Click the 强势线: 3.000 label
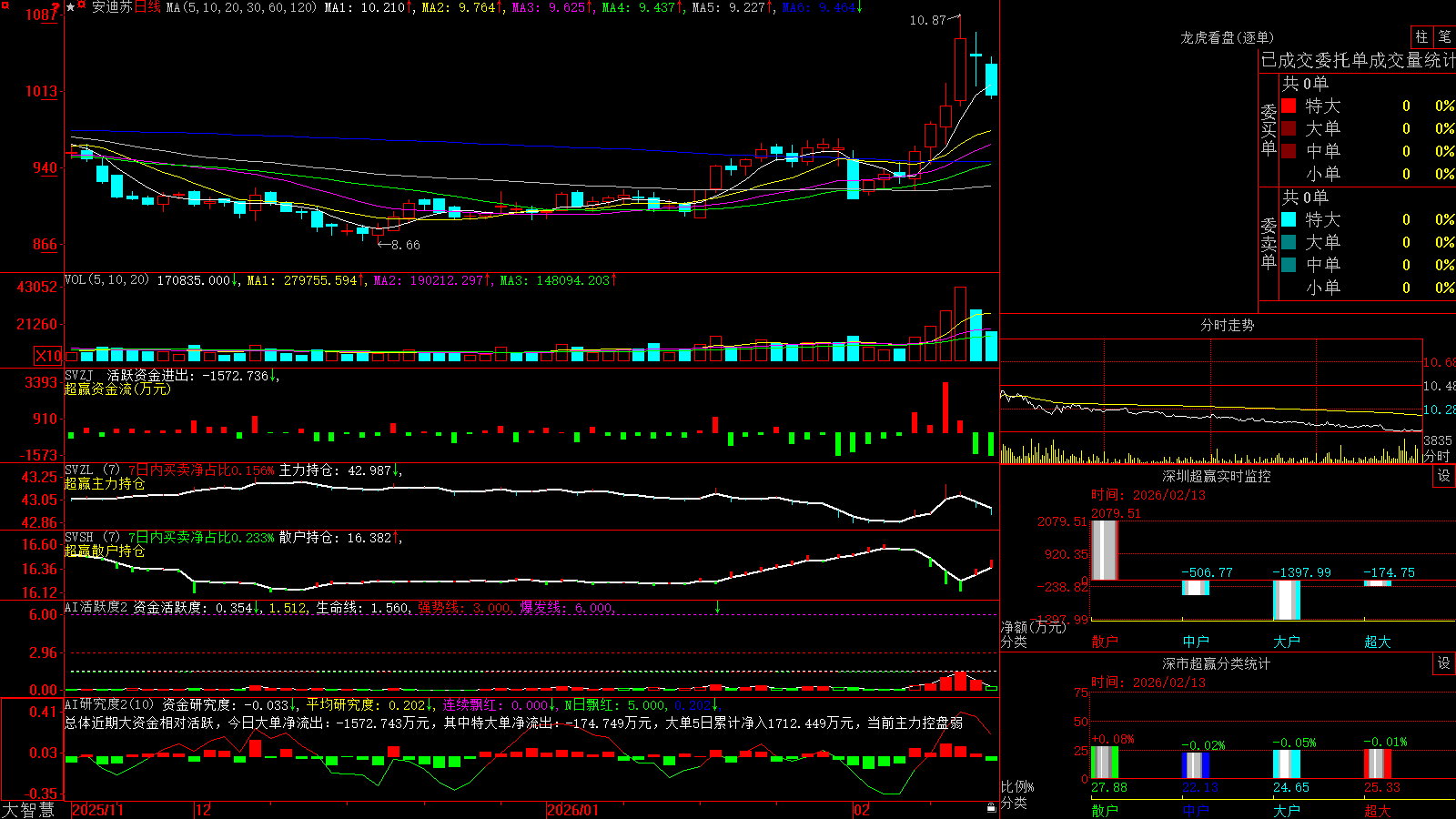Screen dimensions: 1456x819 [464, 607]
